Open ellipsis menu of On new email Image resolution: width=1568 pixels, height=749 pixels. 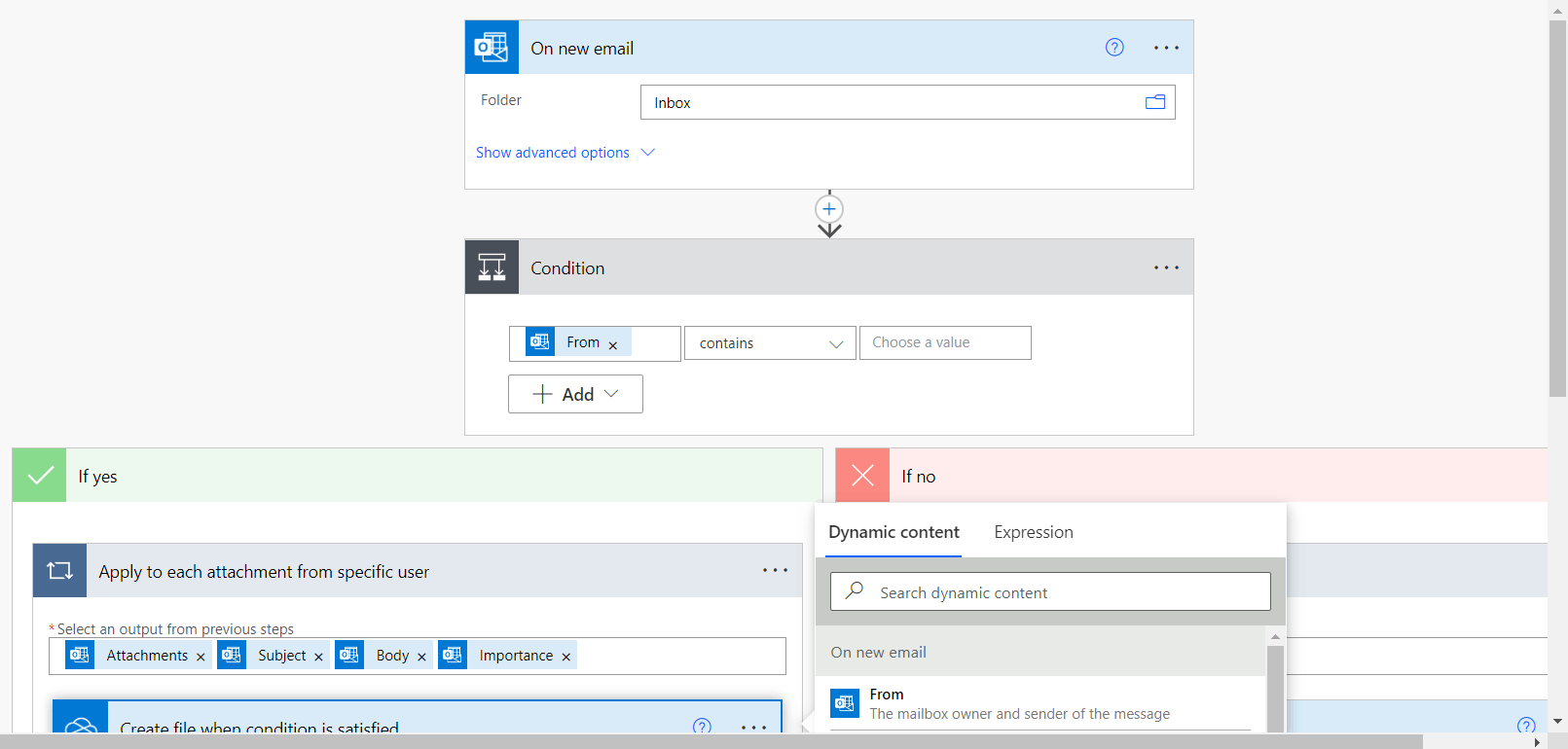click(1166, 48)
